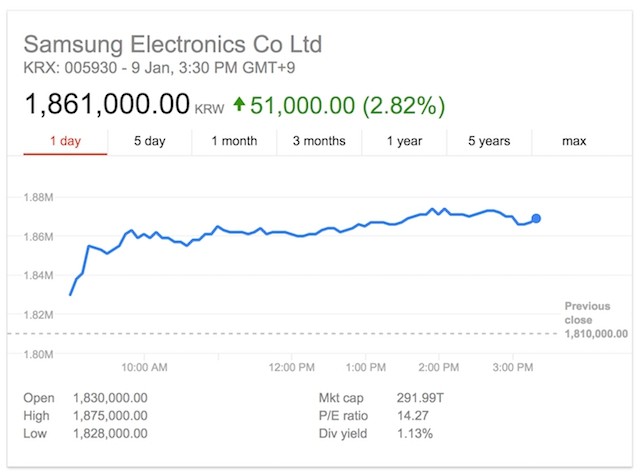Click the Previous close label
Image resolution: width=640 pixels, height=472 pixels.
[587, 313]
